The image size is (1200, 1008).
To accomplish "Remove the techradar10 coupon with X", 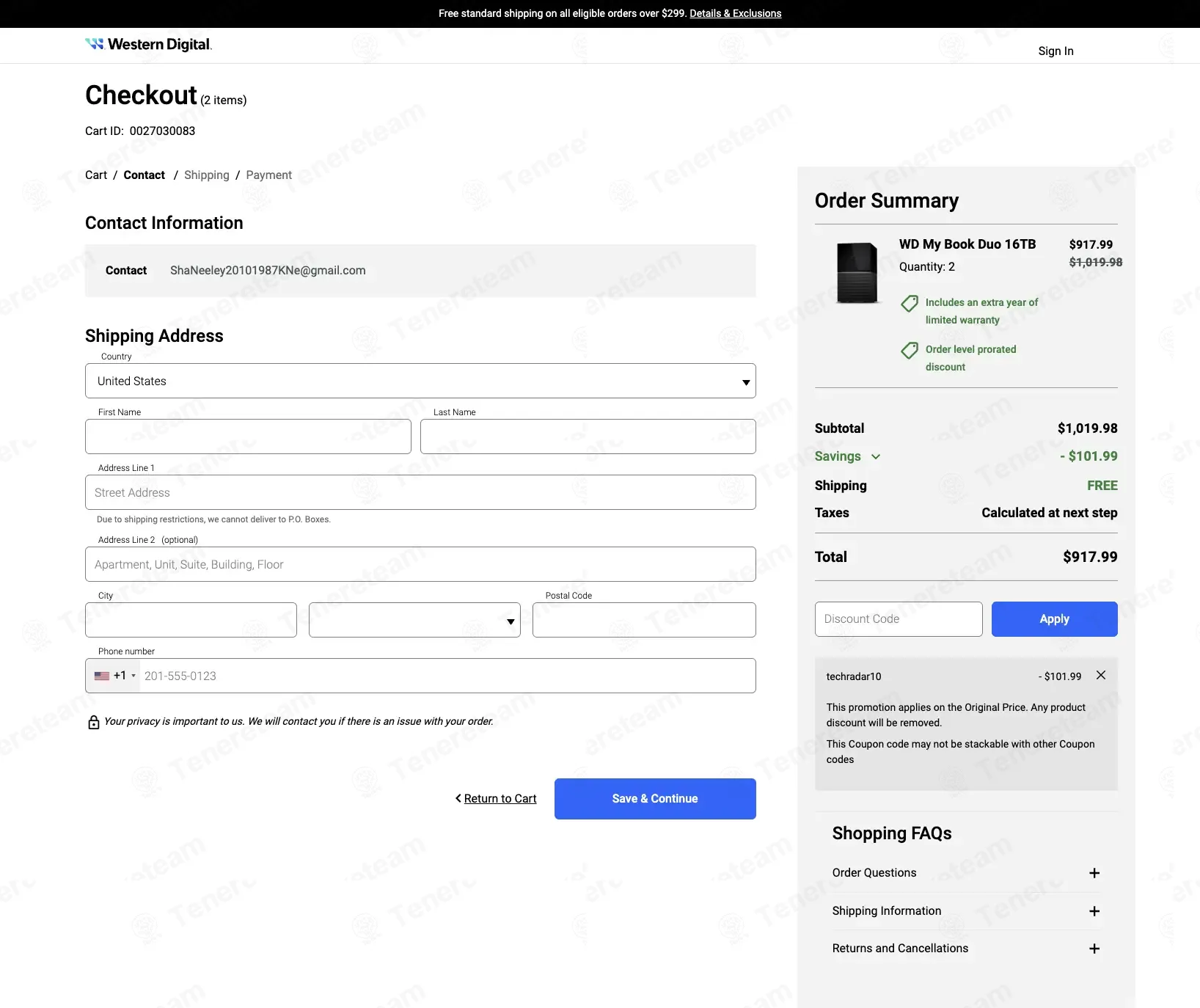I will click(x=1101, y=675).
